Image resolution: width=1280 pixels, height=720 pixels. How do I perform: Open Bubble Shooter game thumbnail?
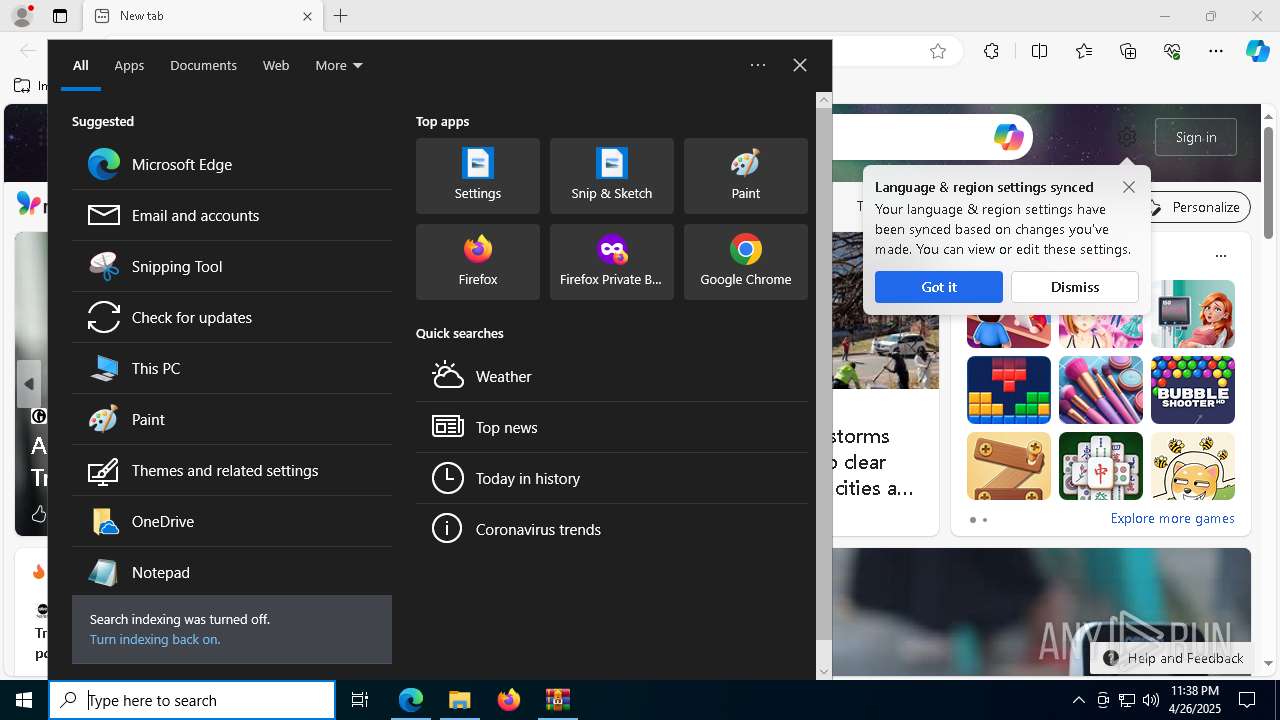pos(1193,390)
